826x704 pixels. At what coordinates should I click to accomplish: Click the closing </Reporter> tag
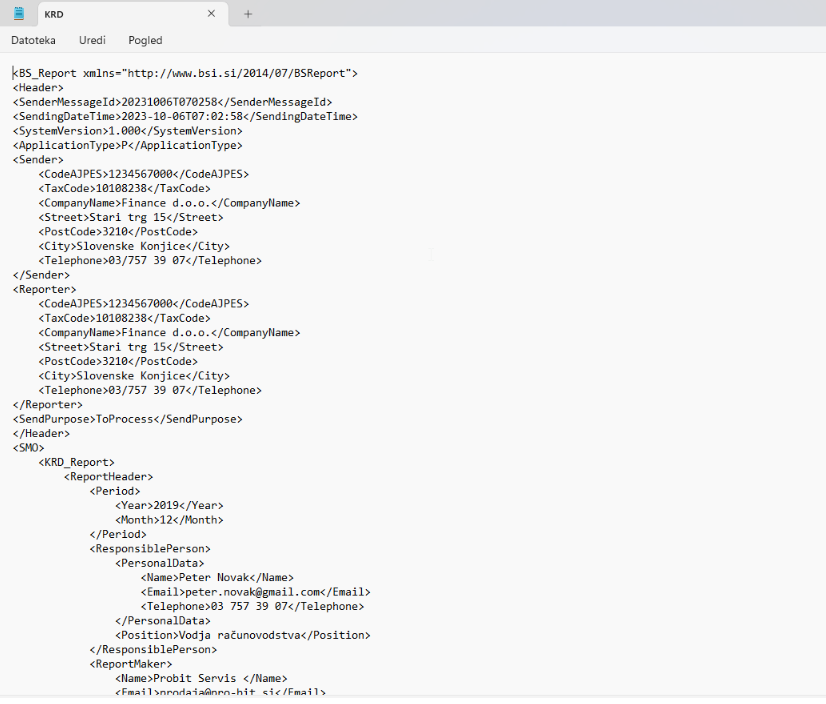coord(47,405)
